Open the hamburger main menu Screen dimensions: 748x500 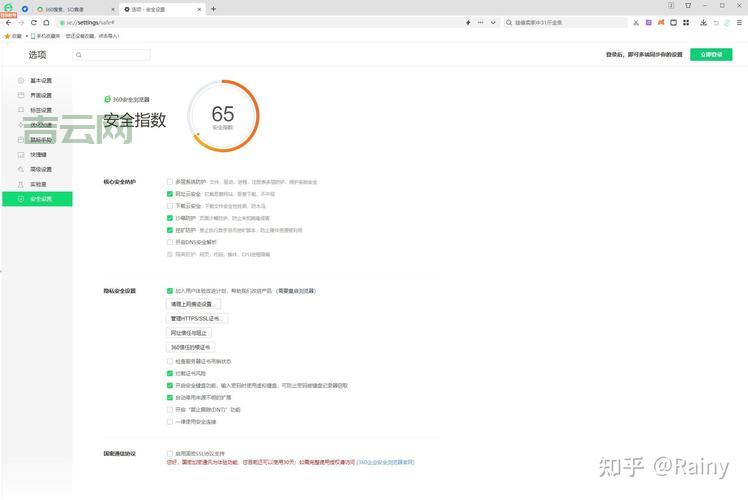tap(739, 22)
